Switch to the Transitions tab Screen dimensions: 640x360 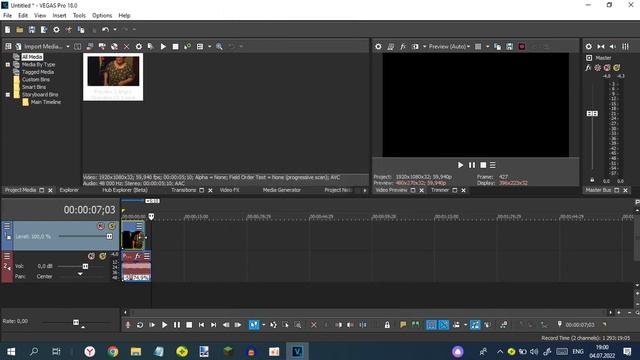point(183,190)
